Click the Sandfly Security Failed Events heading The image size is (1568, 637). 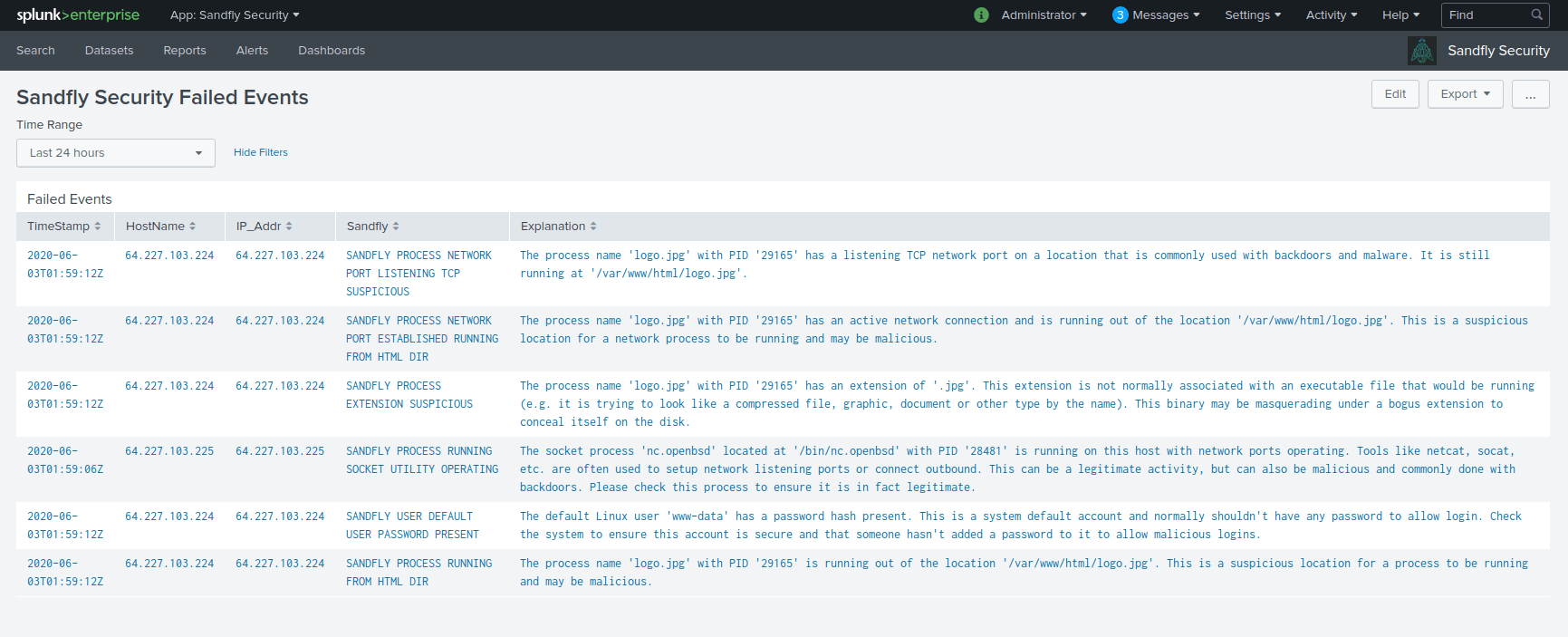(162, 97)
